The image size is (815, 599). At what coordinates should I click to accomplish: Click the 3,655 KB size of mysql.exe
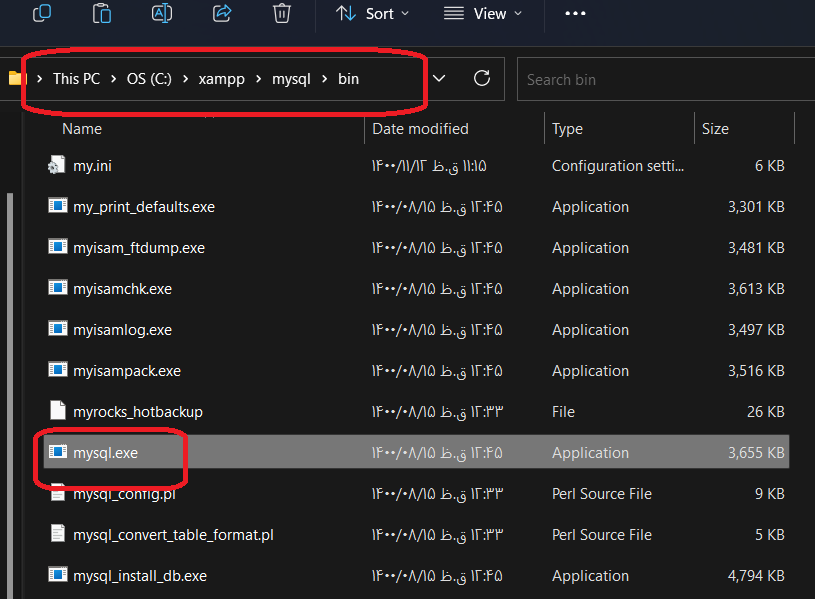click(x=756, y=453)
